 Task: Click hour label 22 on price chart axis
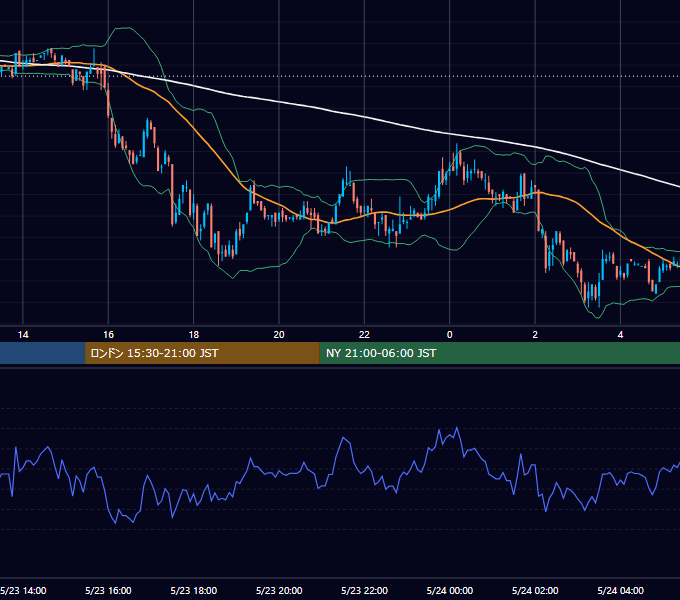(x=364, y=335)
